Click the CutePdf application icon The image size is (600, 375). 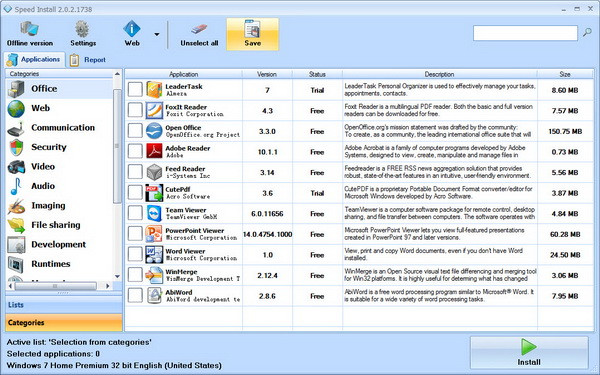click(x=154, y=193)
